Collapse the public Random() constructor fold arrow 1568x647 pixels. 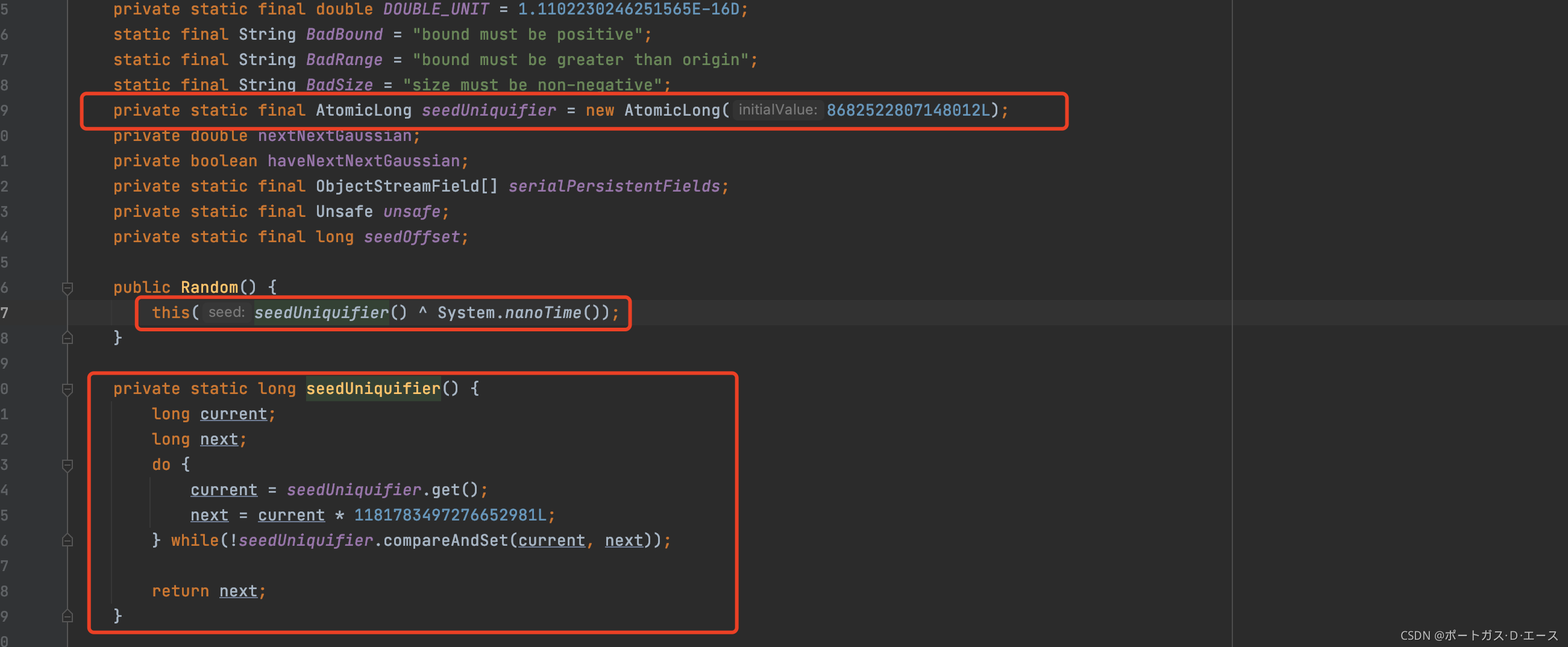tap(67, 288)
